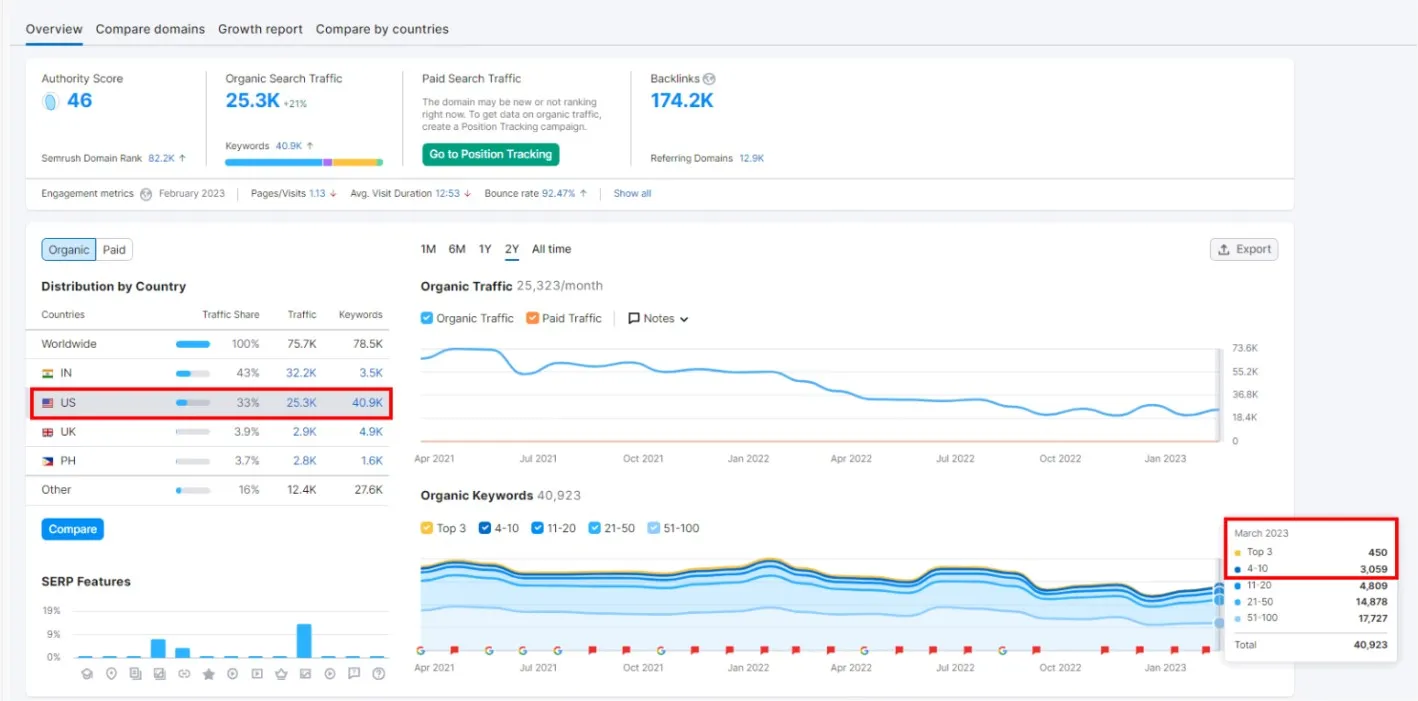Click the blue Compare button
The image size is (1418, 701).
(x=73, y=529)
